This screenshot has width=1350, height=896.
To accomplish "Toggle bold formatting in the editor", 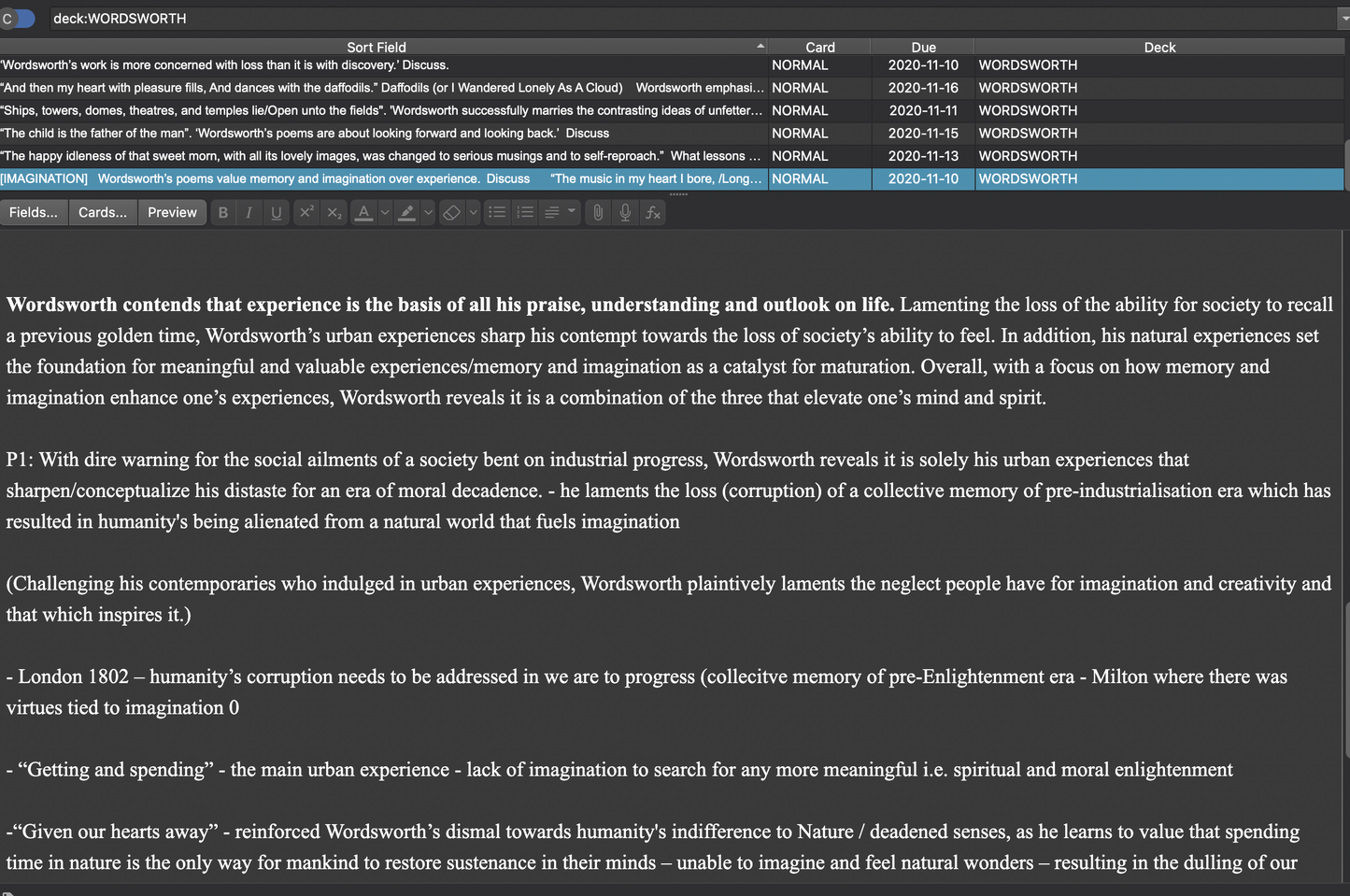I will (x=222, y=213).
